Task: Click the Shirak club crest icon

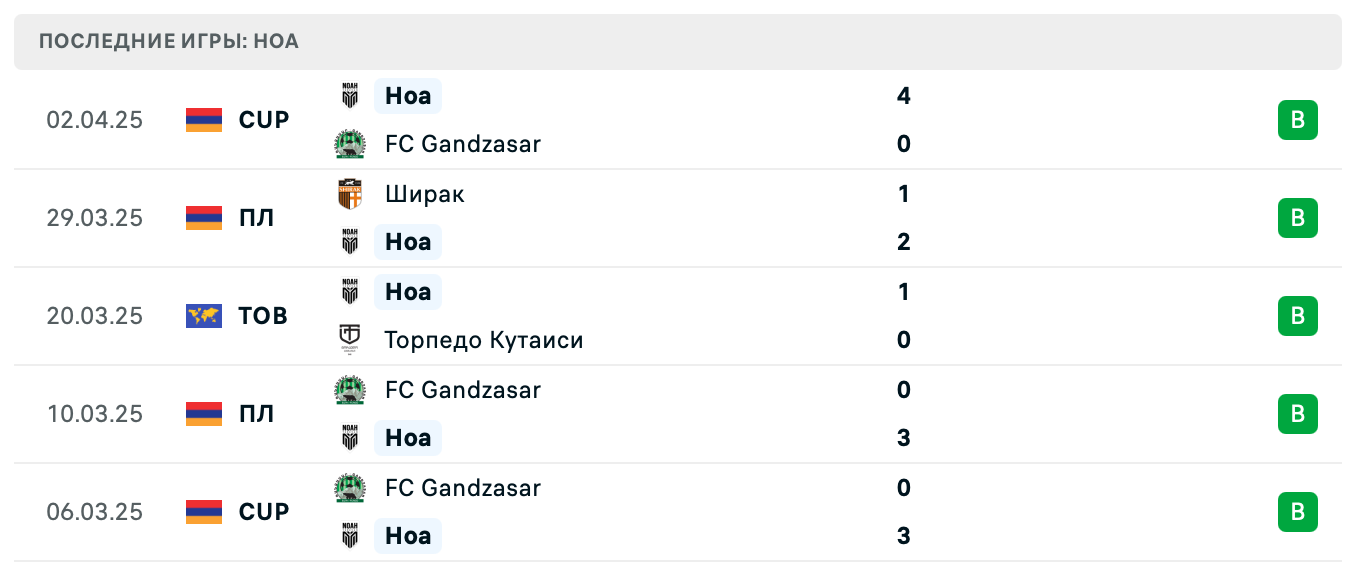Action: 350,194
